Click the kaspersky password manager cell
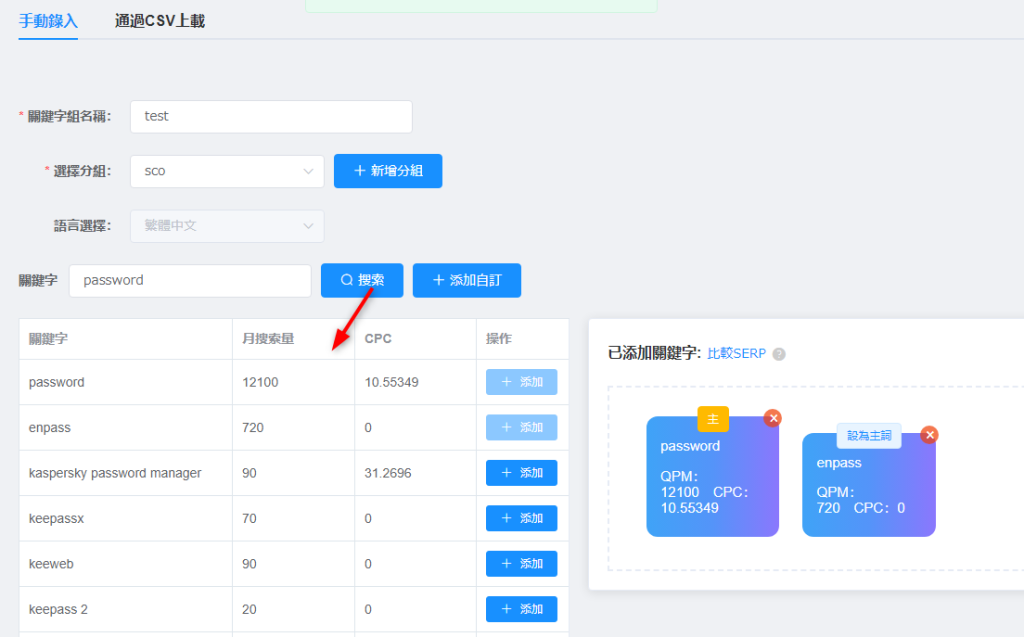The width and height of the screenshot is (1024, 637). (x=125, y=473)
